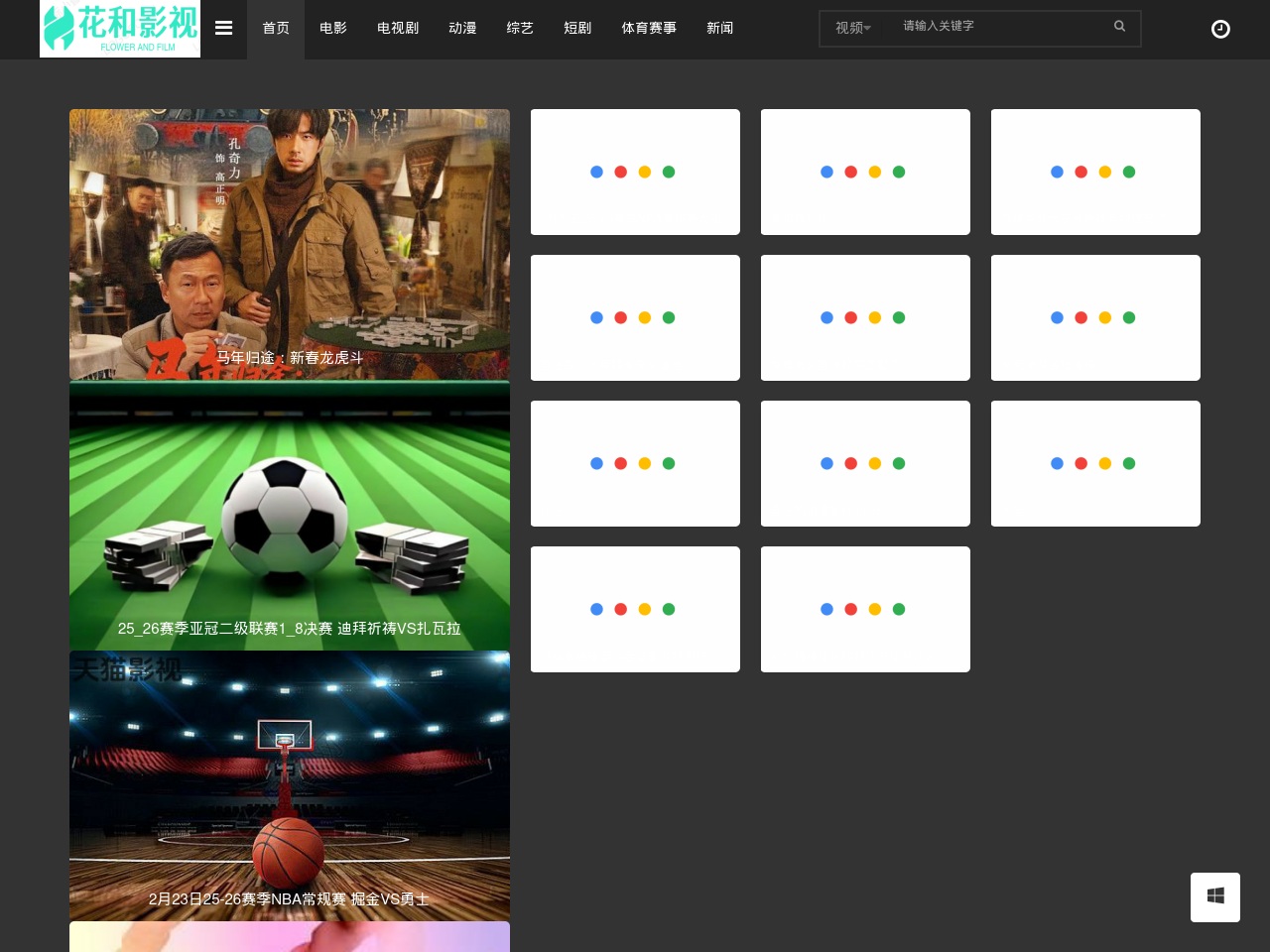Expand the 视频 search type dropdown

click(853, 28)
